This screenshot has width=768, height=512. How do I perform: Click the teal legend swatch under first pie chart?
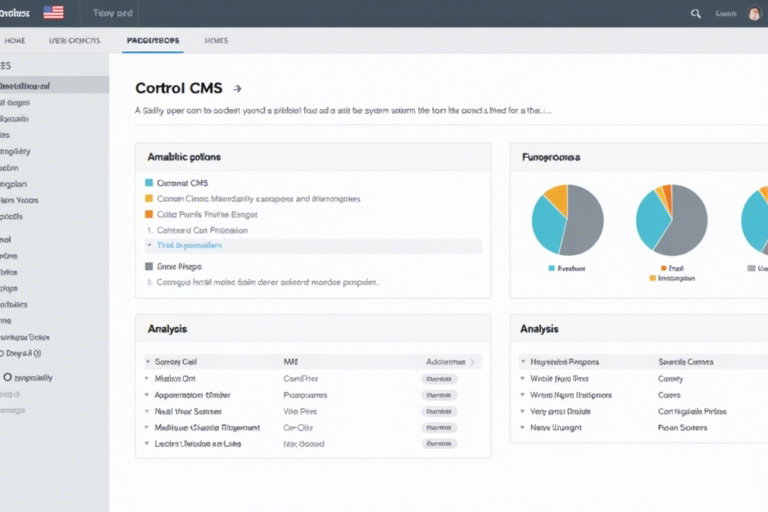(551, 268)
